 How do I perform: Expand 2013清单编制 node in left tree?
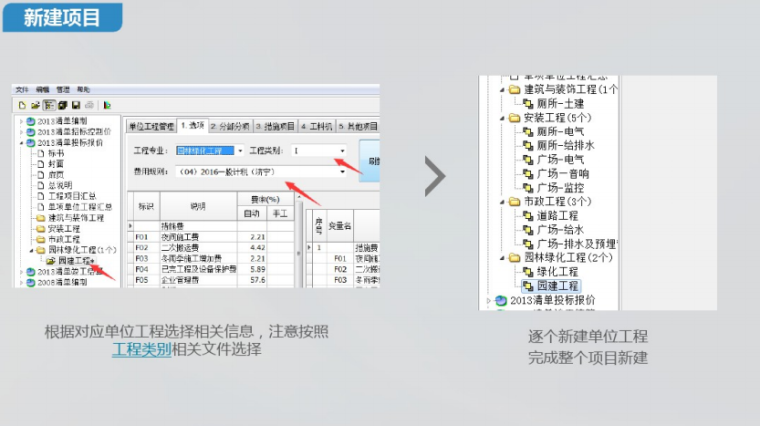click(20, 122)
